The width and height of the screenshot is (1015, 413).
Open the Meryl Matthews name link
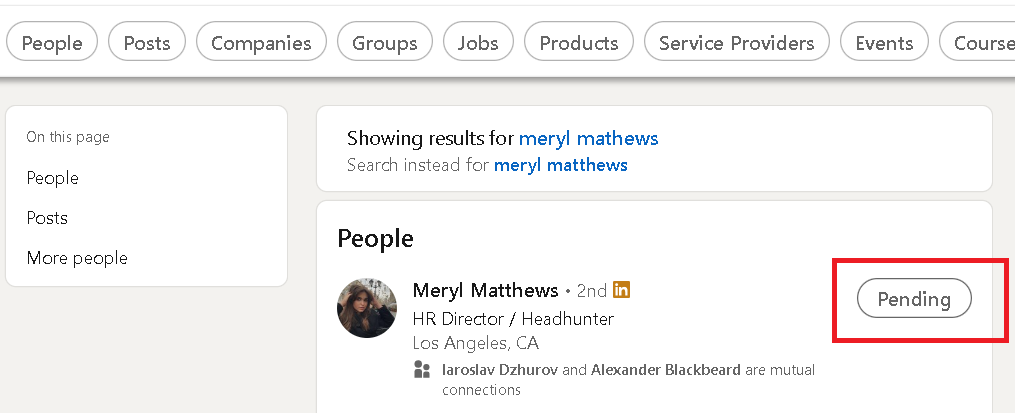point(485,290)
